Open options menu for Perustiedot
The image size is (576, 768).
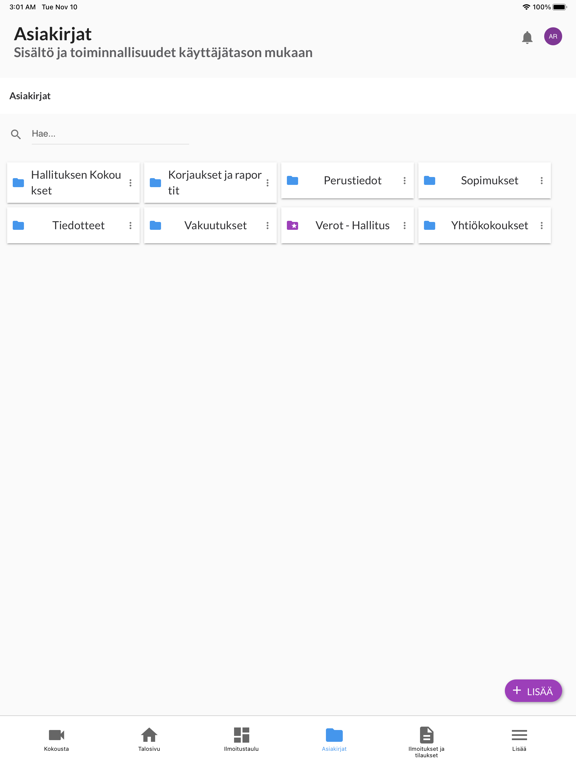pyautogui.click(x=405, y=180)
